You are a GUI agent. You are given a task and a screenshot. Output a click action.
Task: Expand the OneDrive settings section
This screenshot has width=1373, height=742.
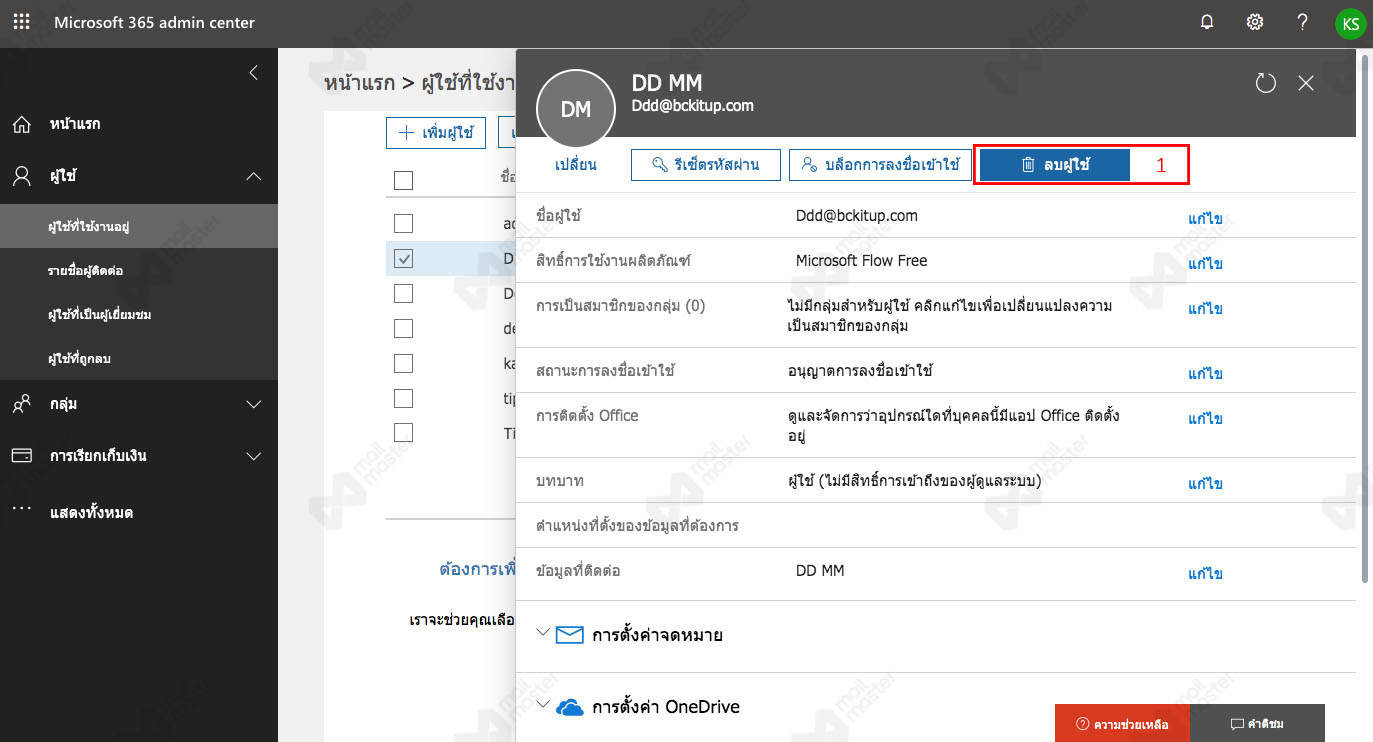543,706
